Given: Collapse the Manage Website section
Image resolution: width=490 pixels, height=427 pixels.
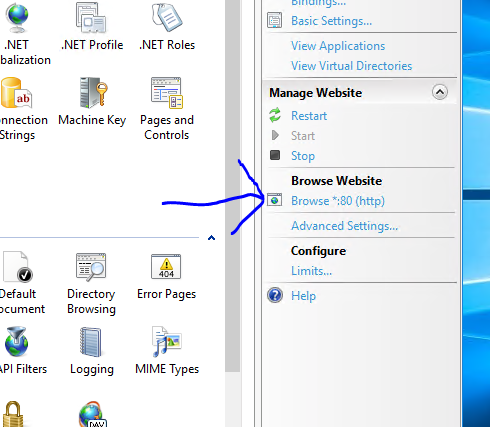Looking at the screenshot, I should (440, 92).
